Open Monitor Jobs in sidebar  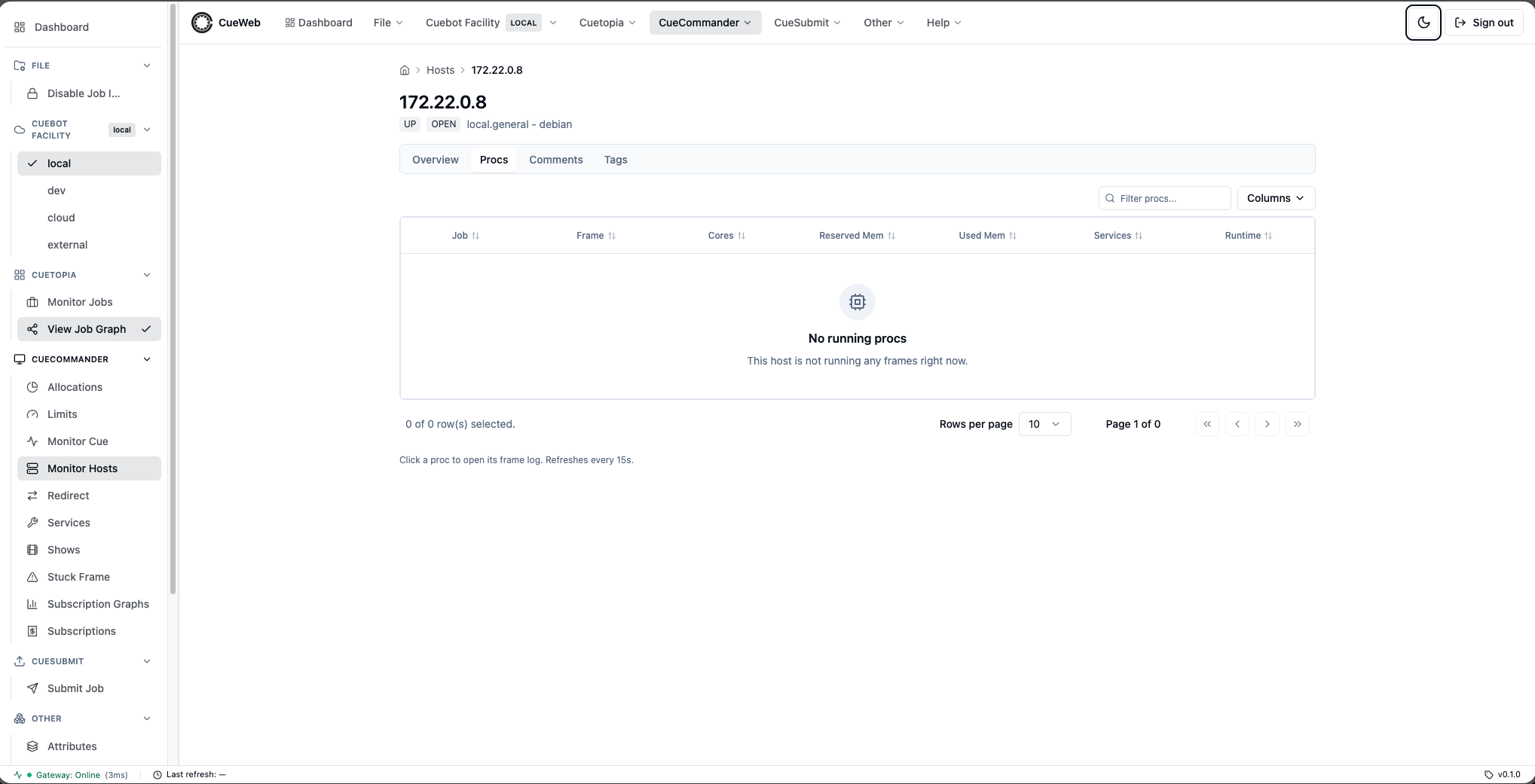(89, 302)
